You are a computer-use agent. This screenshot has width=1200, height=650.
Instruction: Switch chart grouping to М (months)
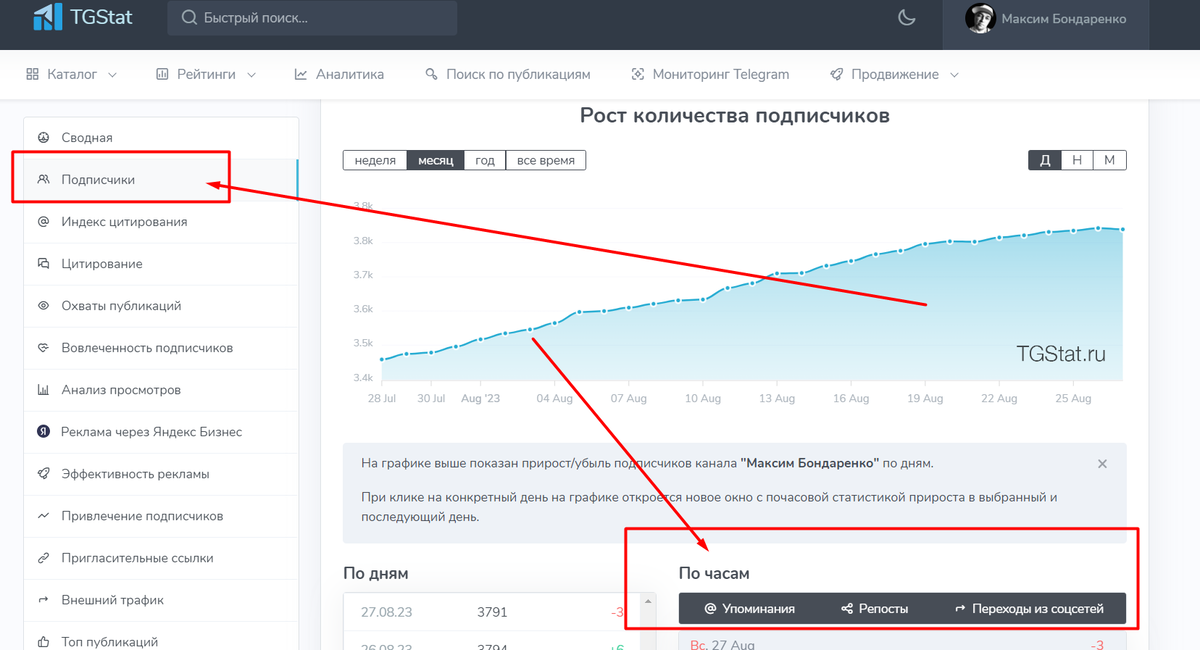tap(1110, 160)
